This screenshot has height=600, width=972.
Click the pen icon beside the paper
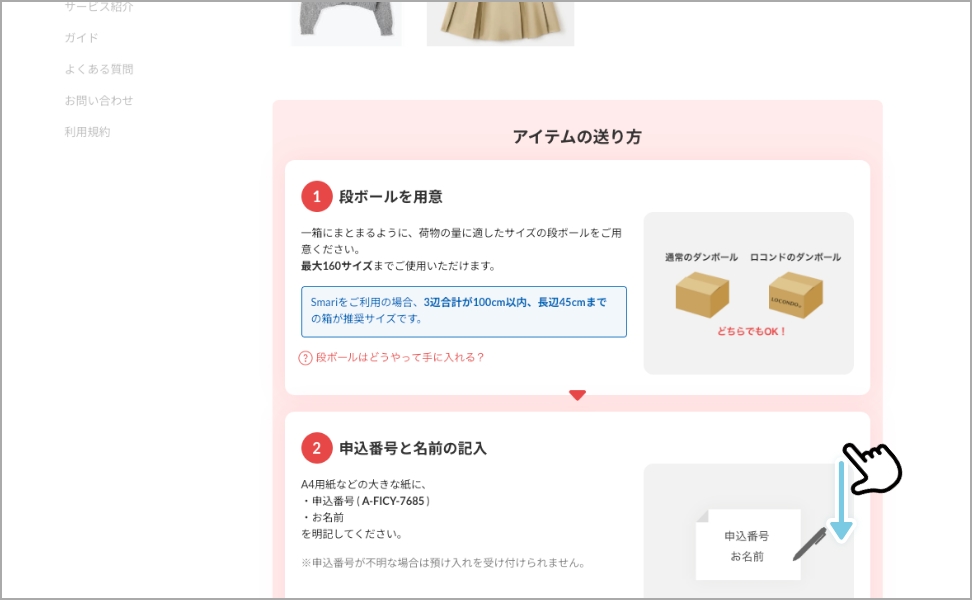click(810, 544)
